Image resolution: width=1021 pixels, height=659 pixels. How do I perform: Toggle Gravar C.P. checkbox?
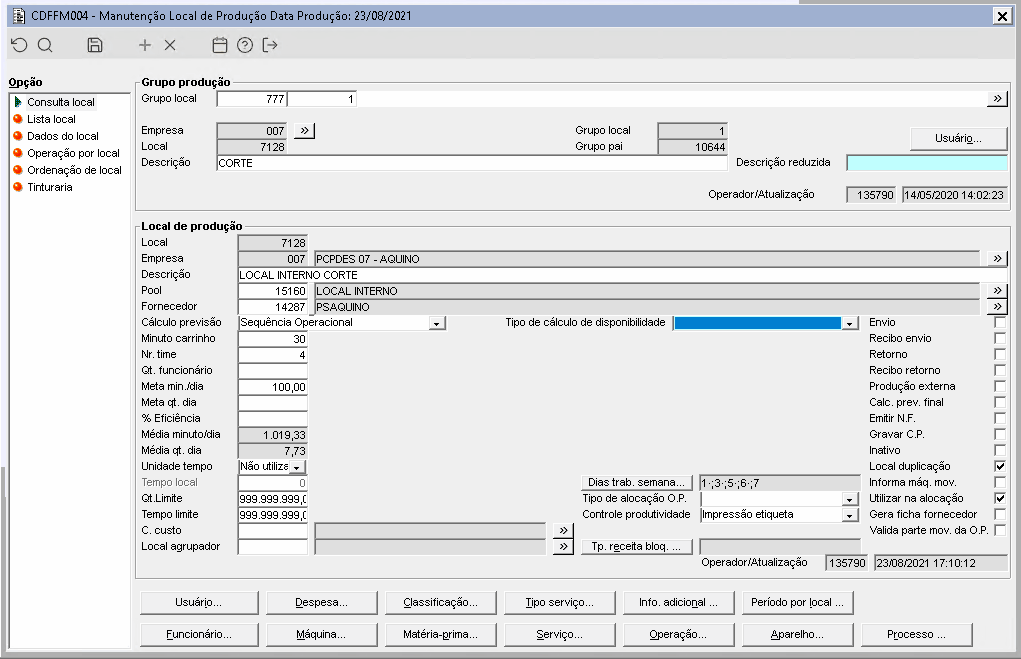pos(1000,434)
